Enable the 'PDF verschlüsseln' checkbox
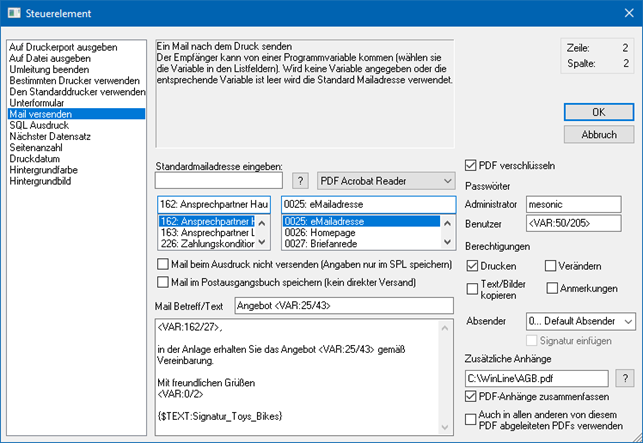Viewport: 643px width, 443px height. [x=473, y=165]
